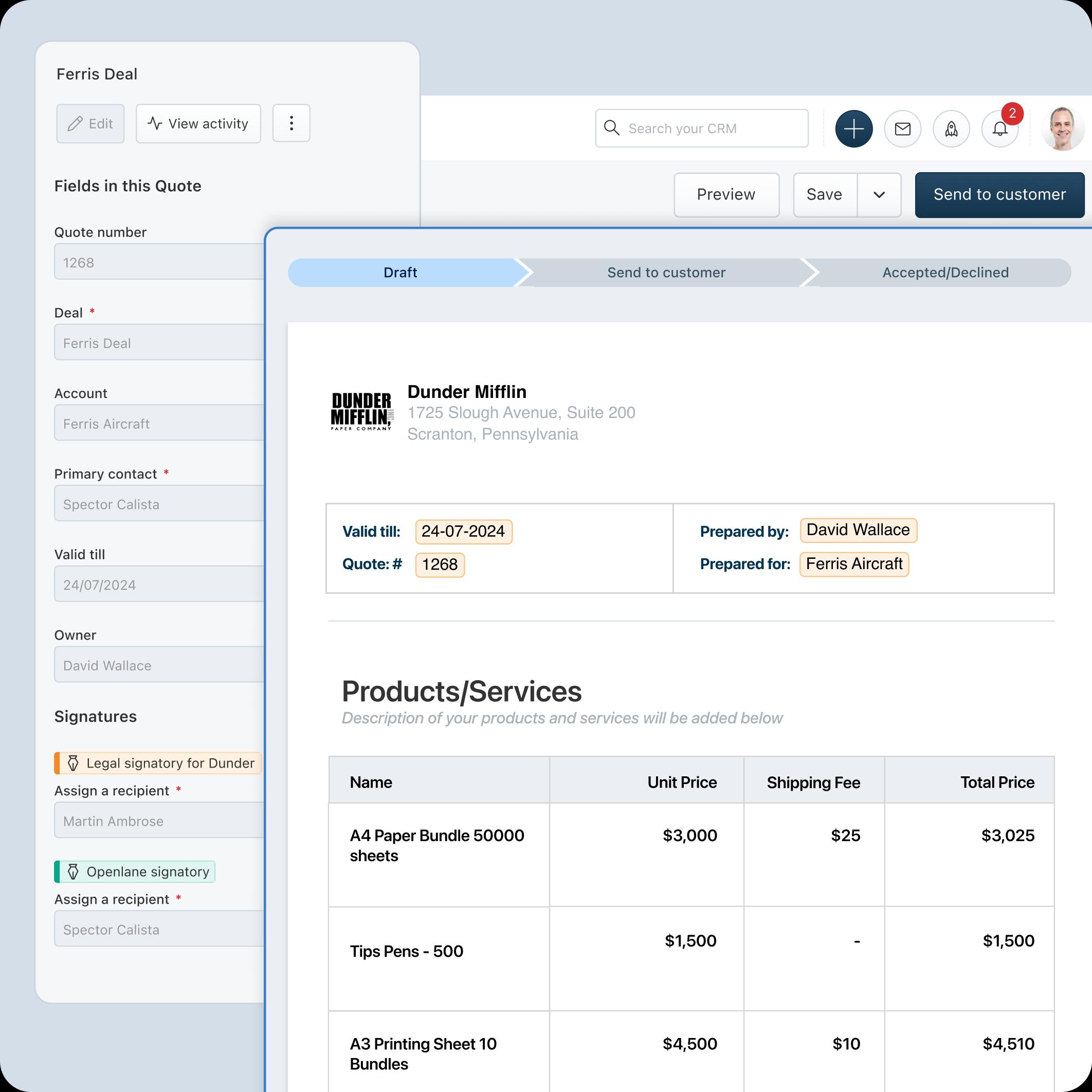
Task: Click the blue plus quick-add icon
Action: point(853,129)
